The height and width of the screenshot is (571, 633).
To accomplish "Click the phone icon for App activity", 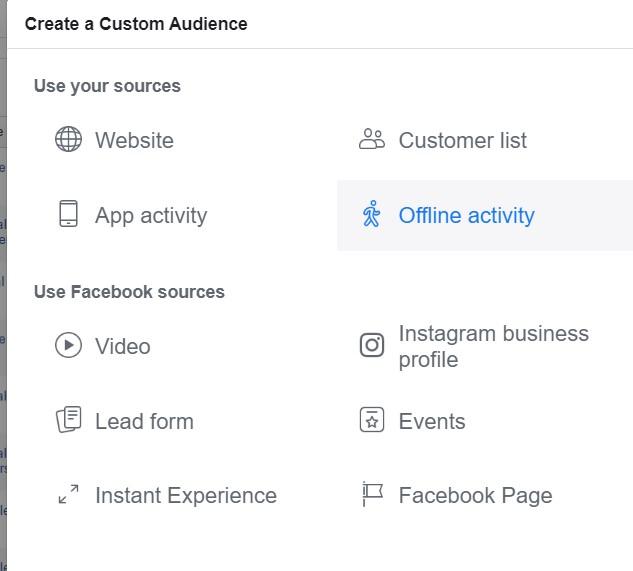I will tap(68, 213).
